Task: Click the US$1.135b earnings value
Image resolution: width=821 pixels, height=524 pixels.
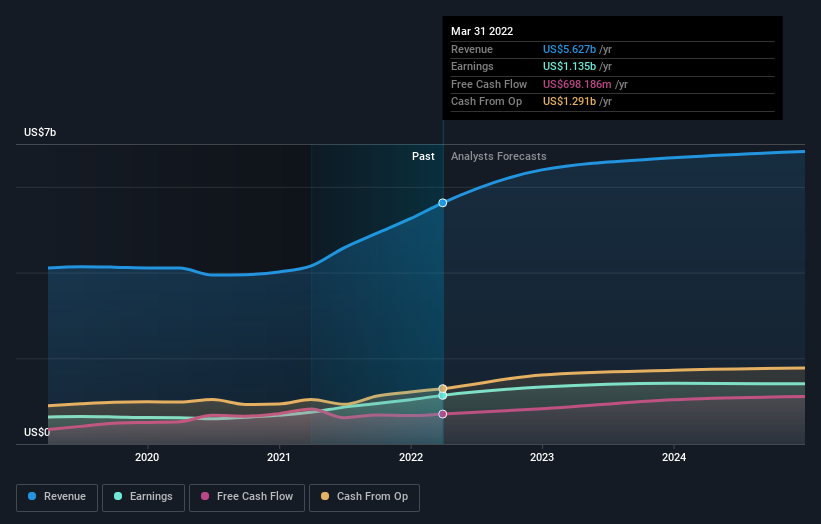Action: [x=569, y=66]
